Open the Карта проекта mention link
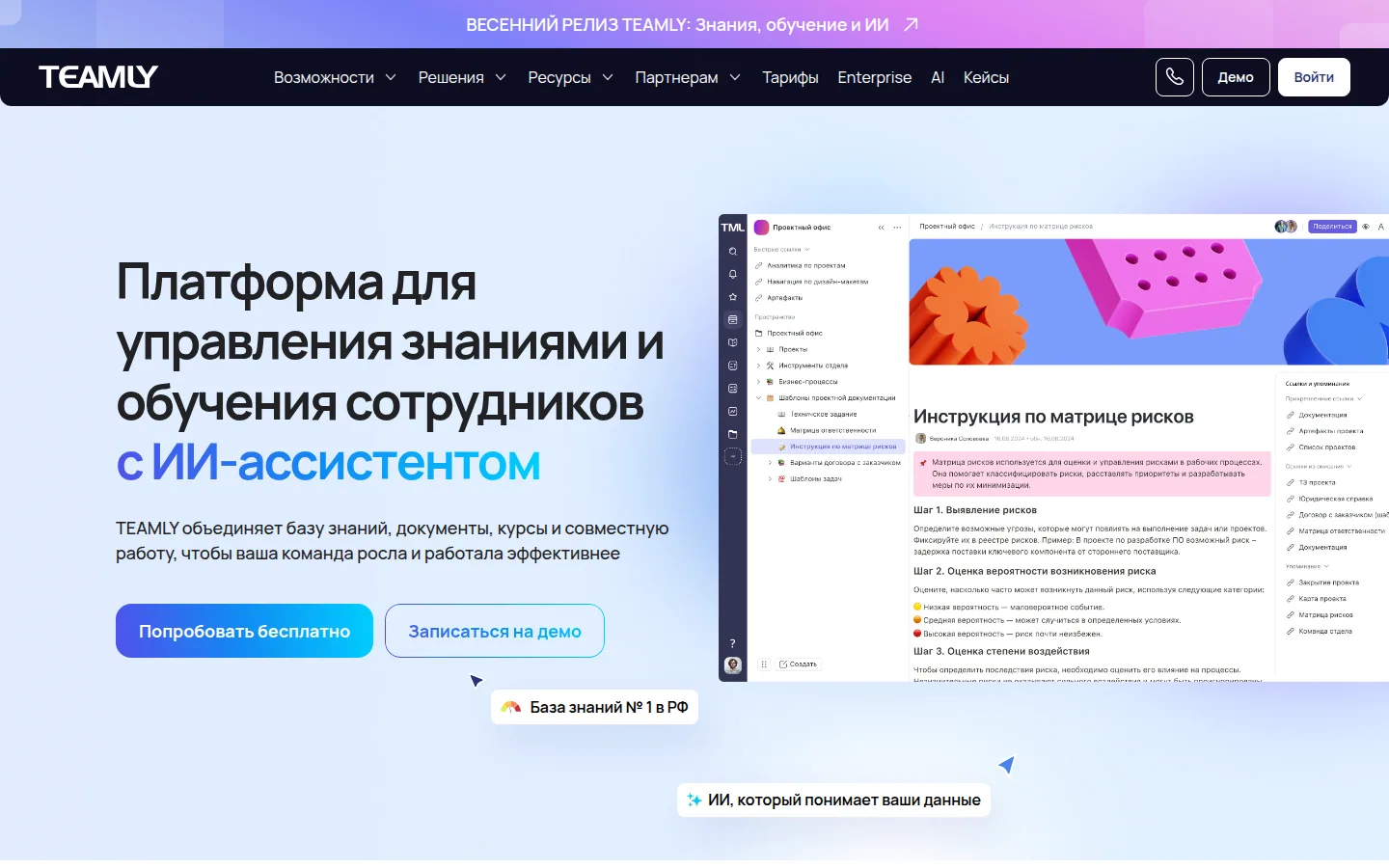Viewport: 1389px width, 868px height. tap(1322, 599)
